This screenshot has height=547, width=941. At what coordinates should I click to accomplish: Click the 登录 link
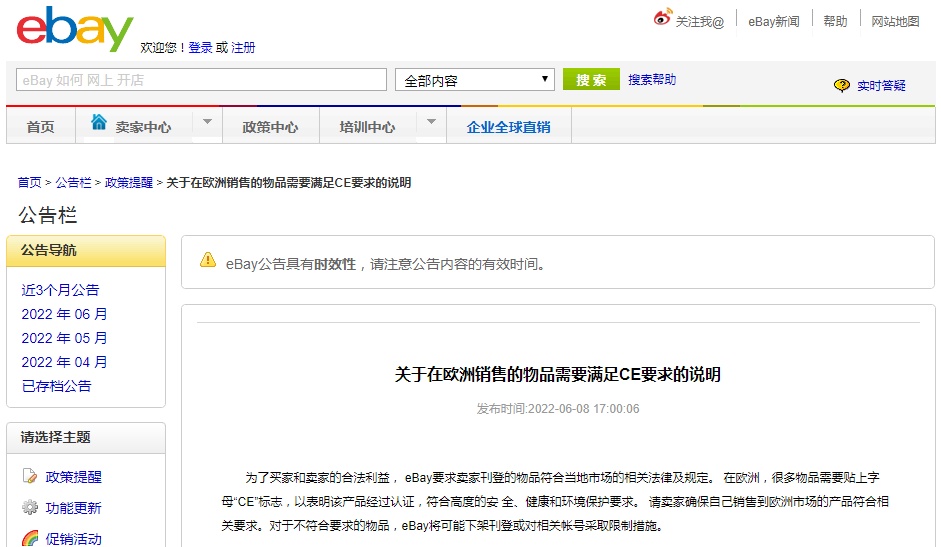pos(200,47)
